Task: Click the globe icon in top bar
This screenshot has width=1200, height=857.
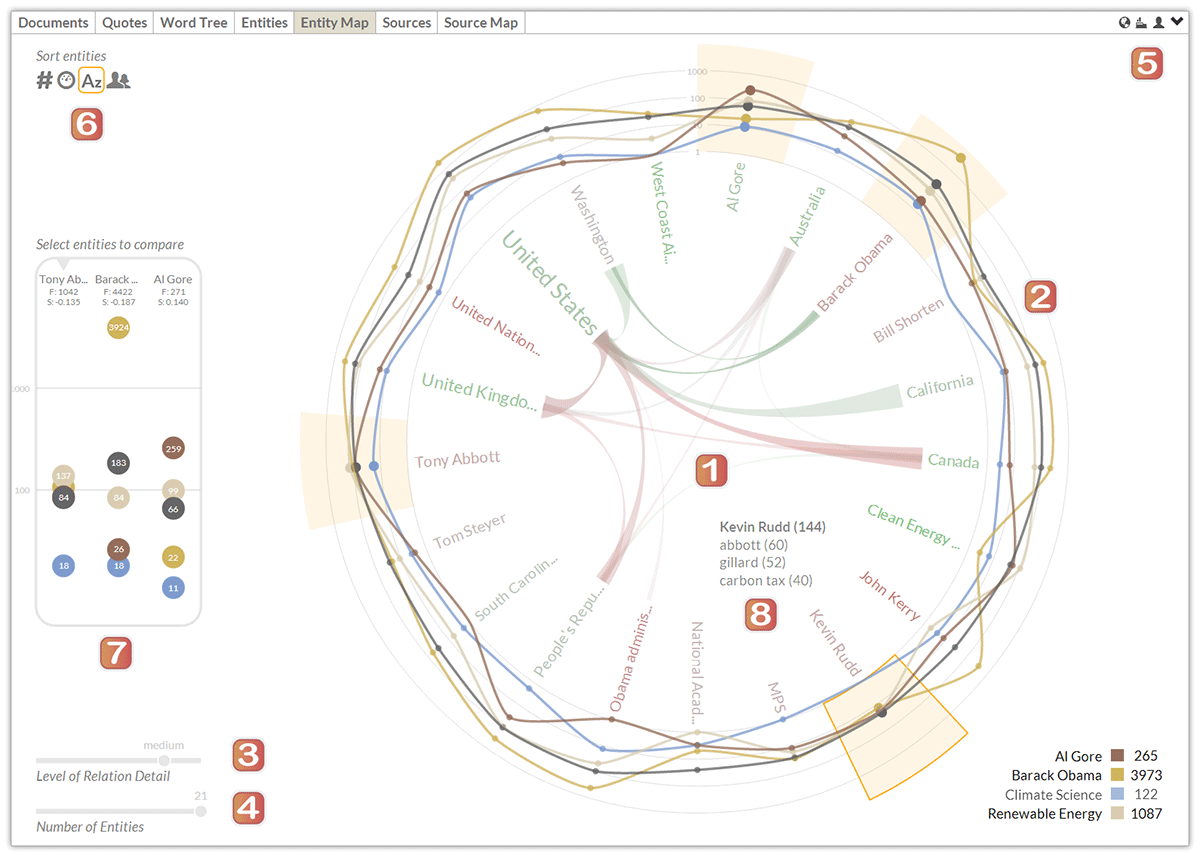Action: (x=1125, y=22)
